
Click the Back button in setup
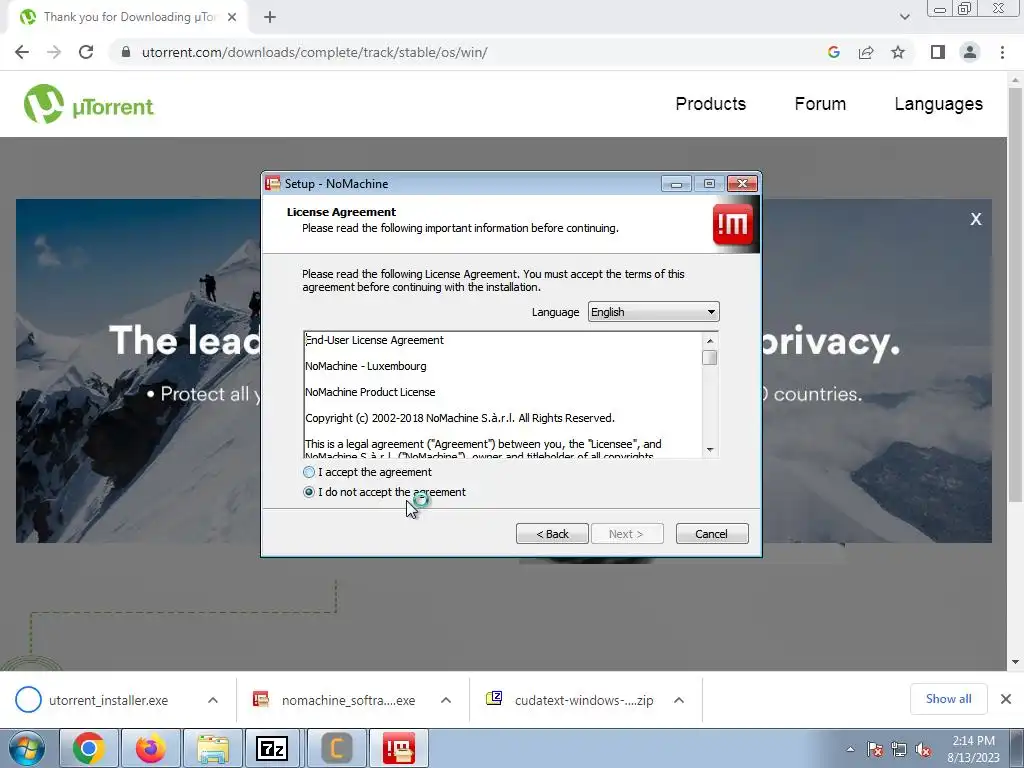click(552, 534)
